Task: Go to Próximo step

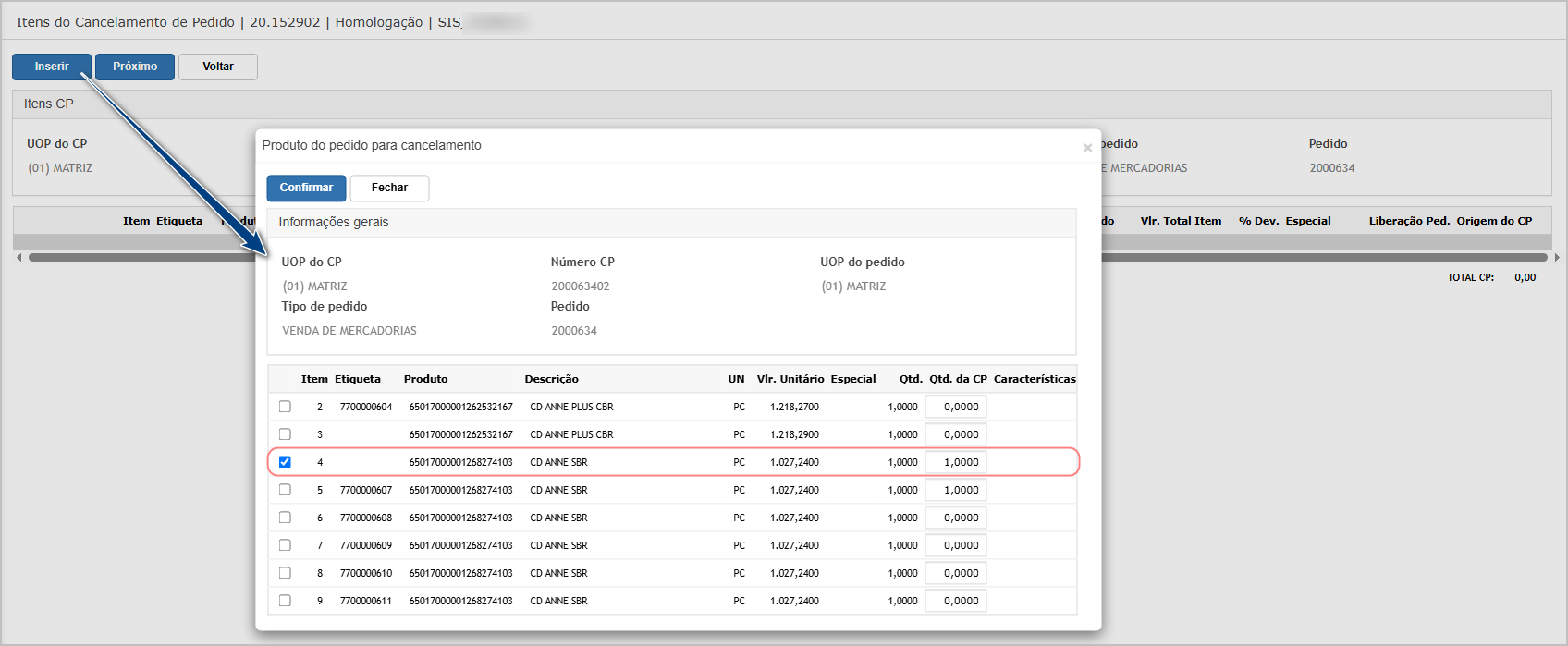Action: (x=135, y=67)
